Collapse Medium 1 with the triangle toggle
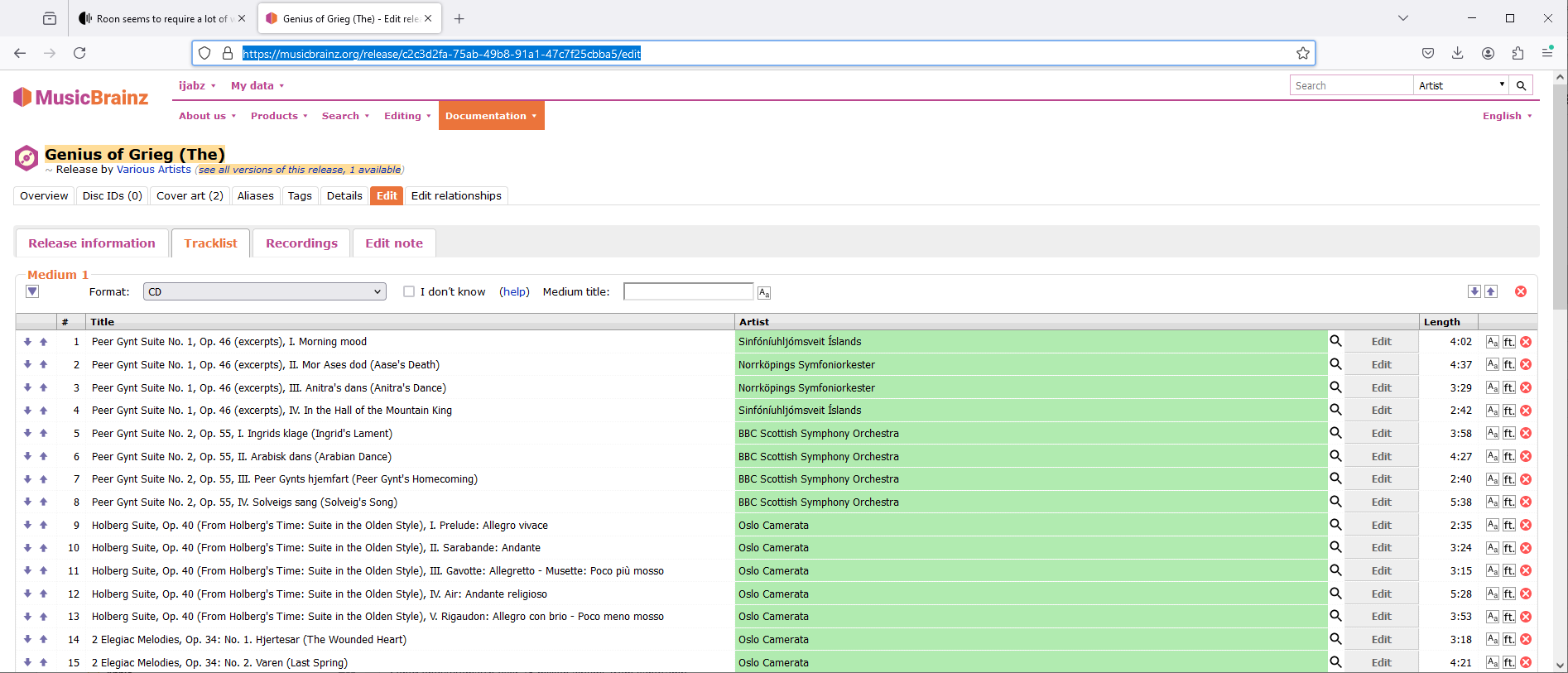 pyautogui.click(x=32, y=291)
